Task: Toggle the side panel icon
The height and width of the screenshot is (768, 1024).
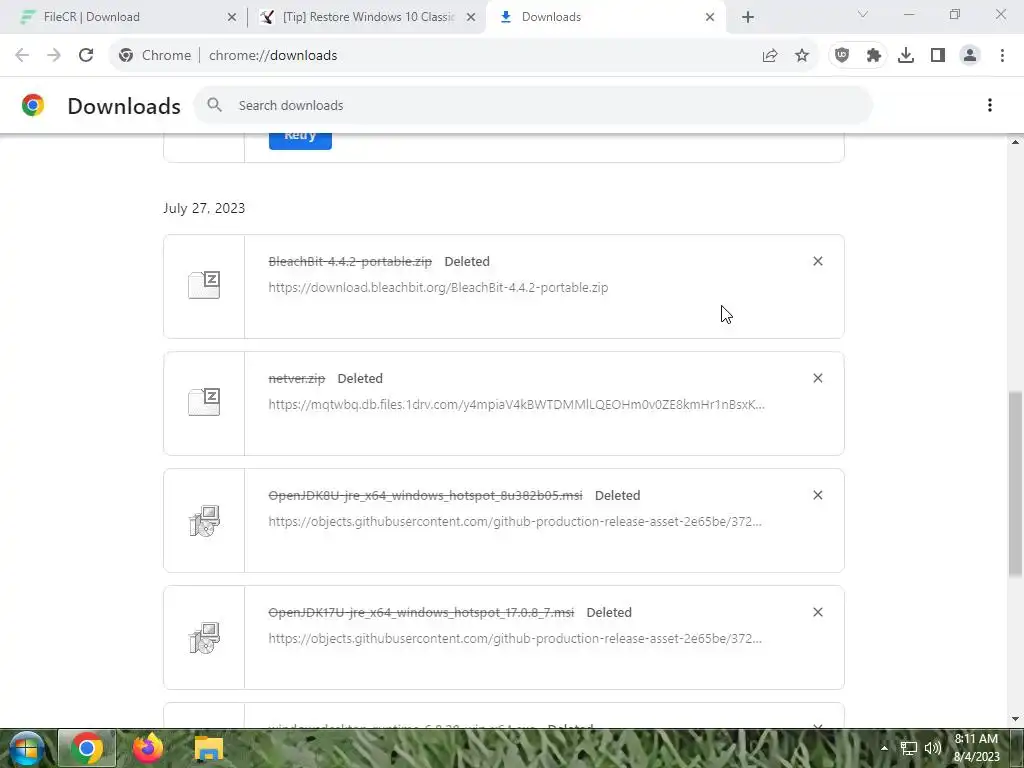Action: click(x=938, y=56)
